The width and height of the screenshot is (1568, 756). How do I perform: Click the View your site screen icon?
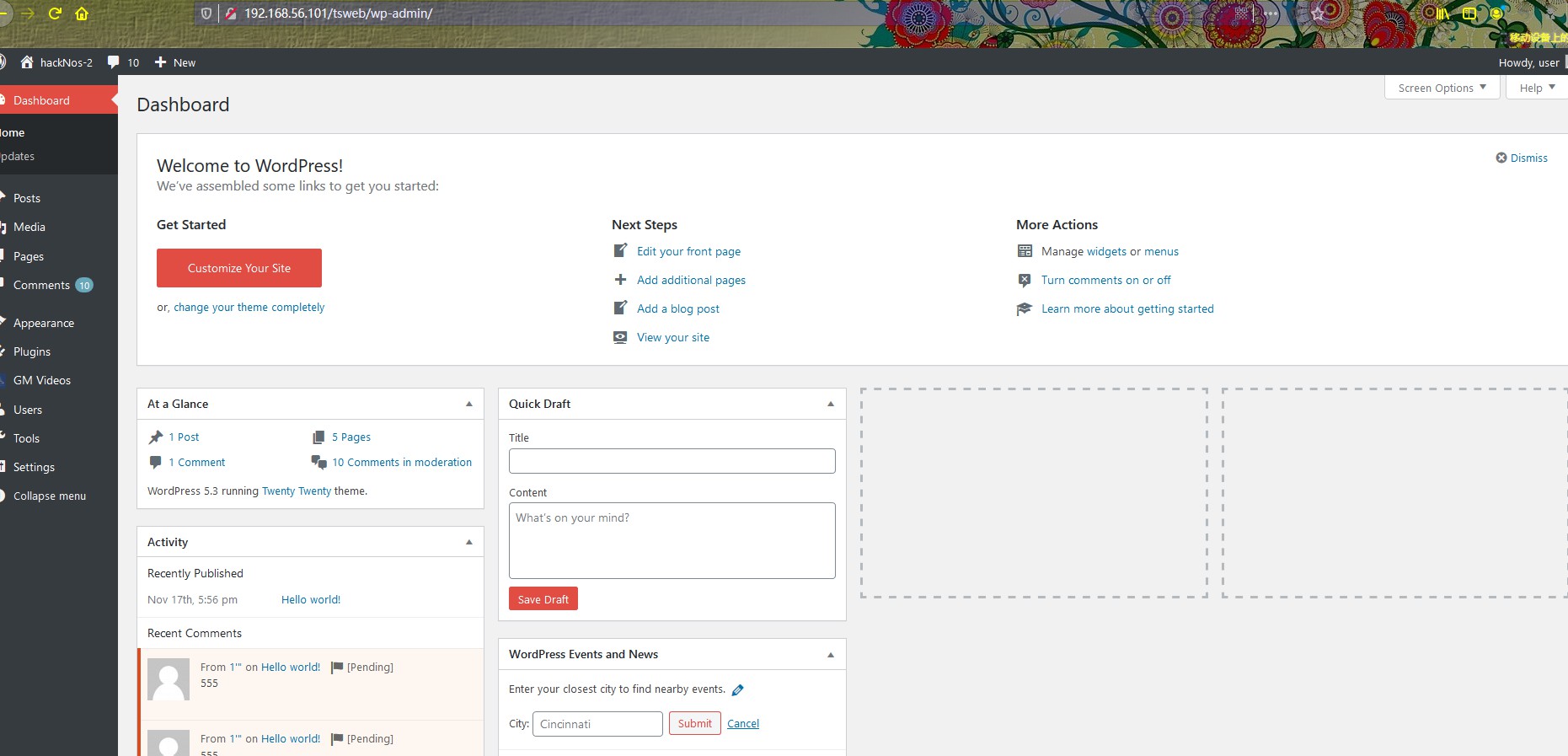pos(620,337)
